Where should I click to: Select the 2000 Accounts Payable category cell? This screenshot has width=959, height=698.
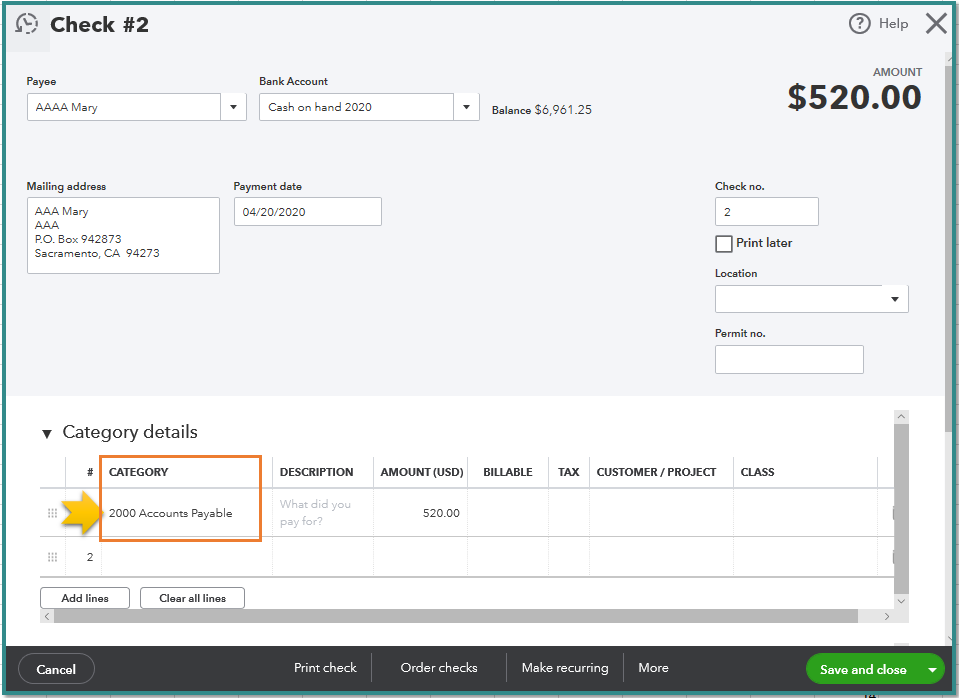pos(187,513)
